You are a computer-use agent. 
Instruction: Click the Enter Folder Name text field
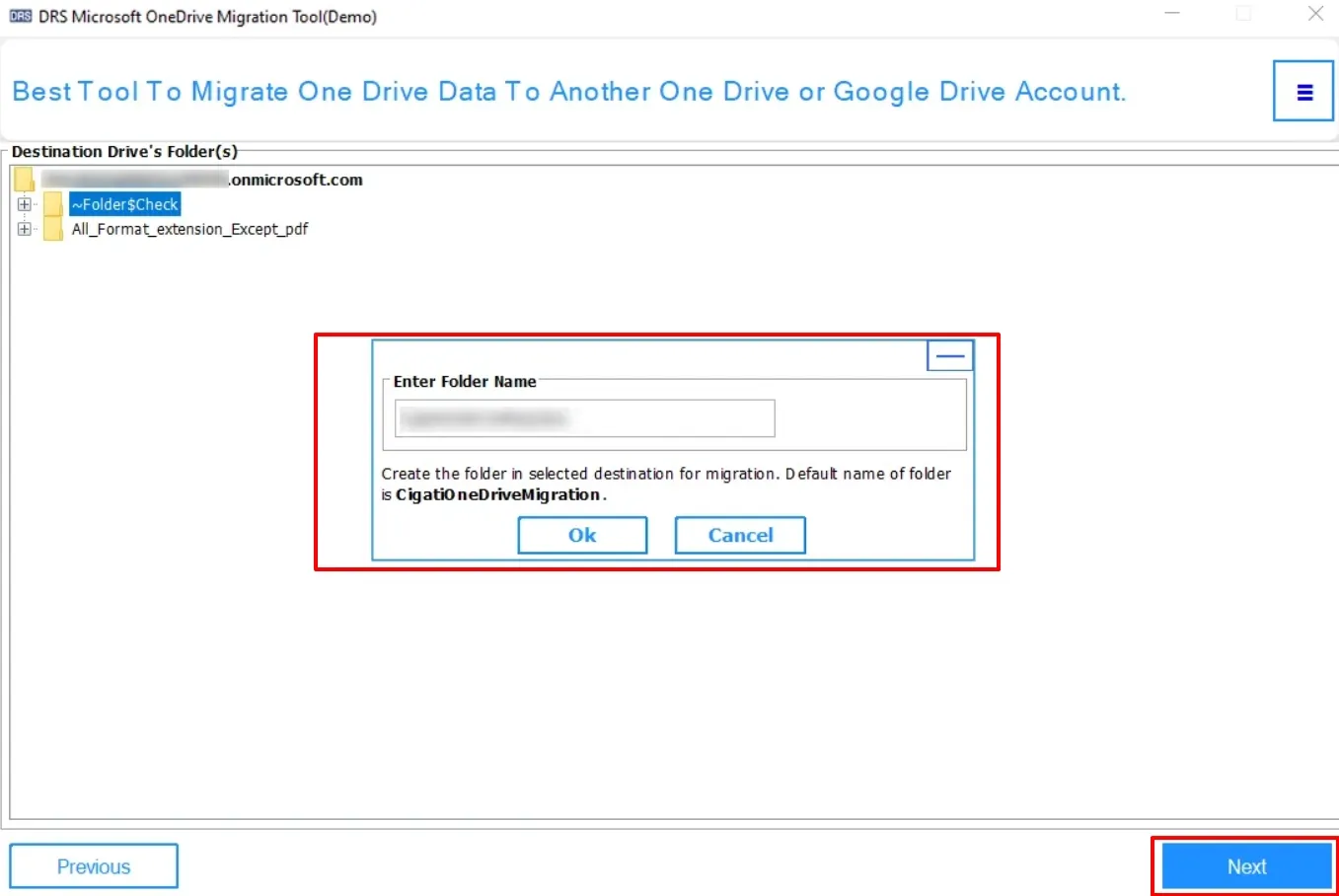pyautogui.click(x=584, y=418)
